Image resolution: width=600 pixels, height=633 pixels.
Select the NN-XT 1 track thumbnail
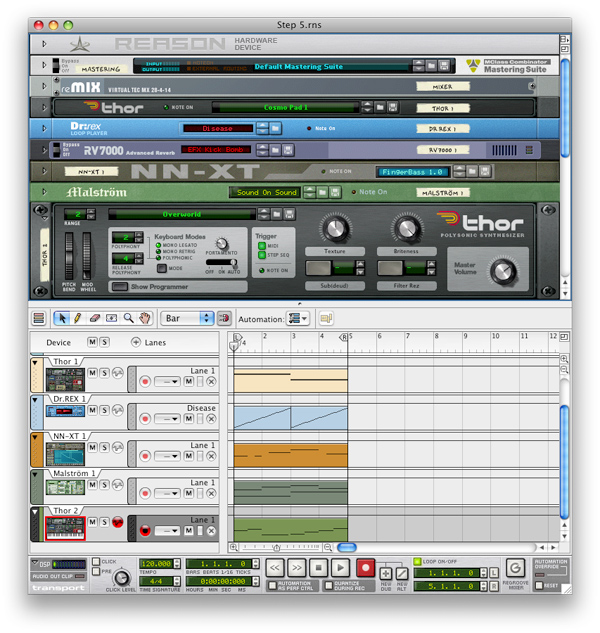point(65,454)
